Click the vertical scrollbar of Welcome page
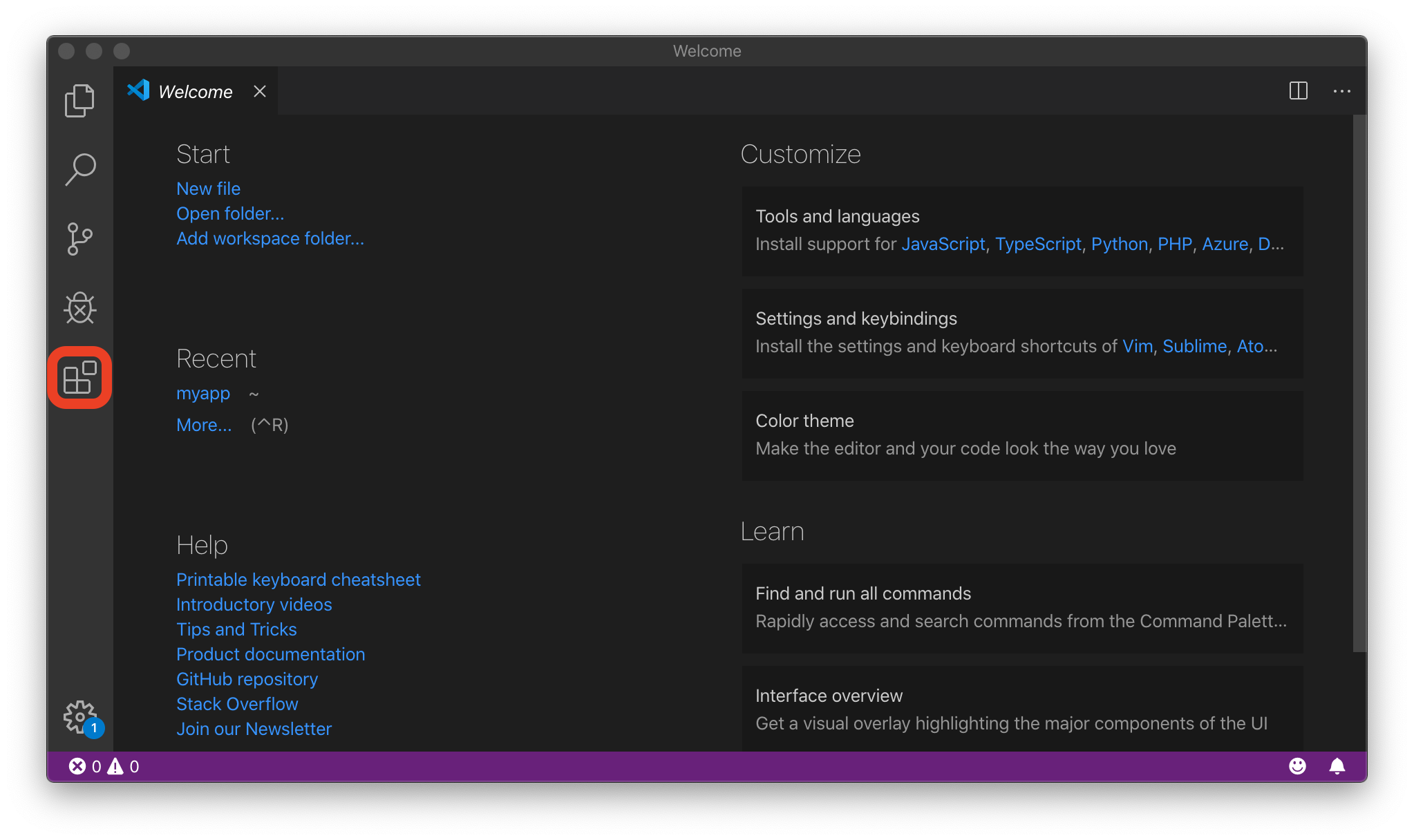Screen dimensions: 1414x840 1359,383
